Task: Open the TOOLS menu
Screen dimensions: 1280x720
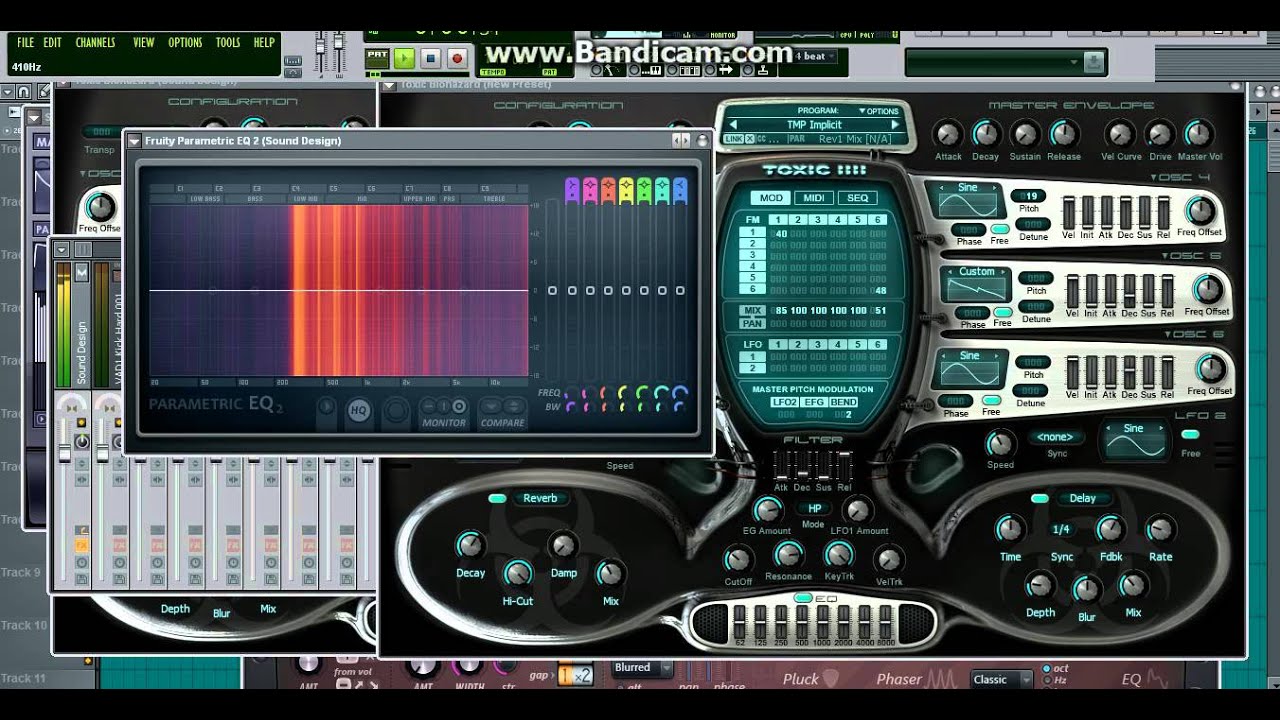Action: click(228, 43)
